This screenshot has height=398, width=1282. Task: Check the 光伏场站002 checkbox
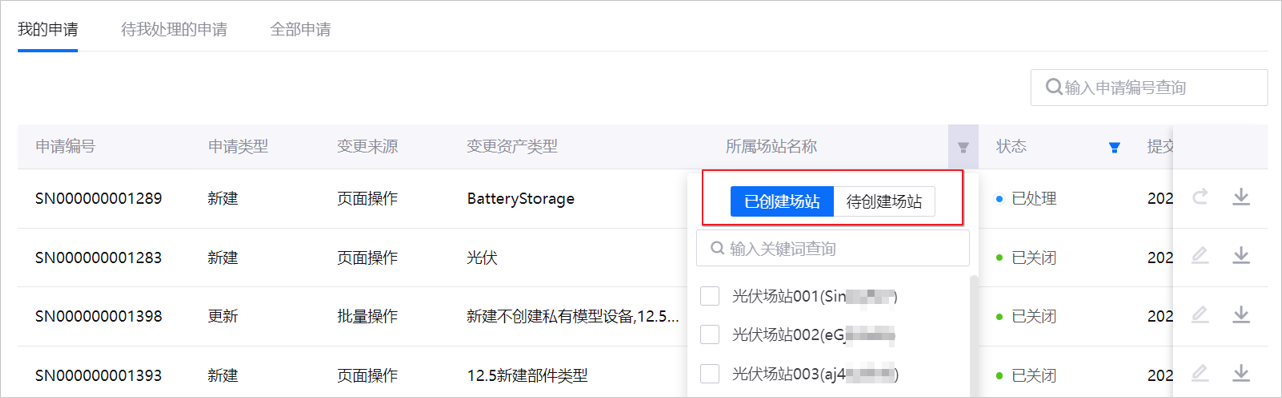pos(710,334)
